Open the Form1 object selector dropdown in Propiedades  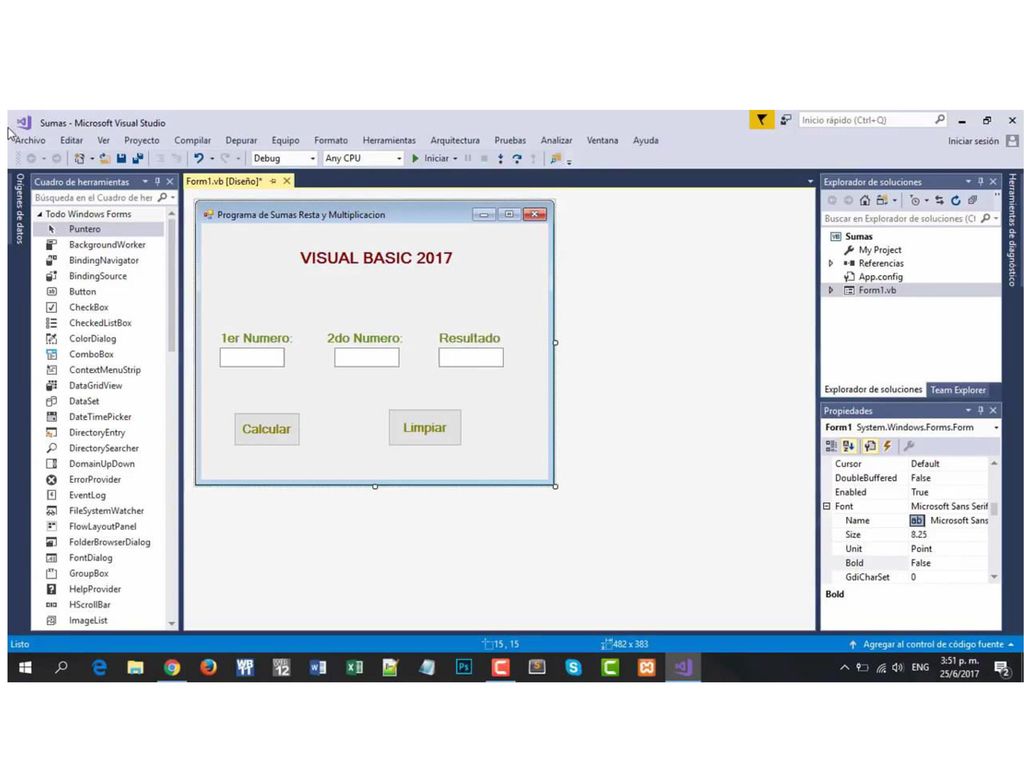[x=996, y=428]
